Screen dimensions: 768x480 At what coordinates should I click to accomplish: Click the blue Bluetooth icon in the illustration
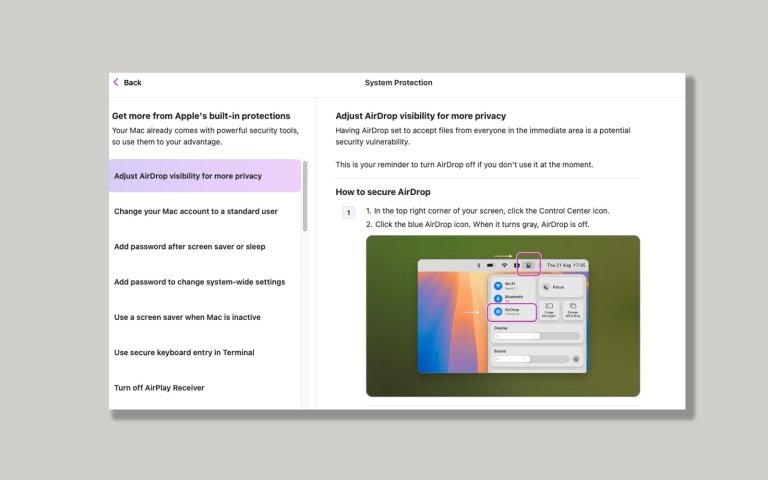(497, 298)
